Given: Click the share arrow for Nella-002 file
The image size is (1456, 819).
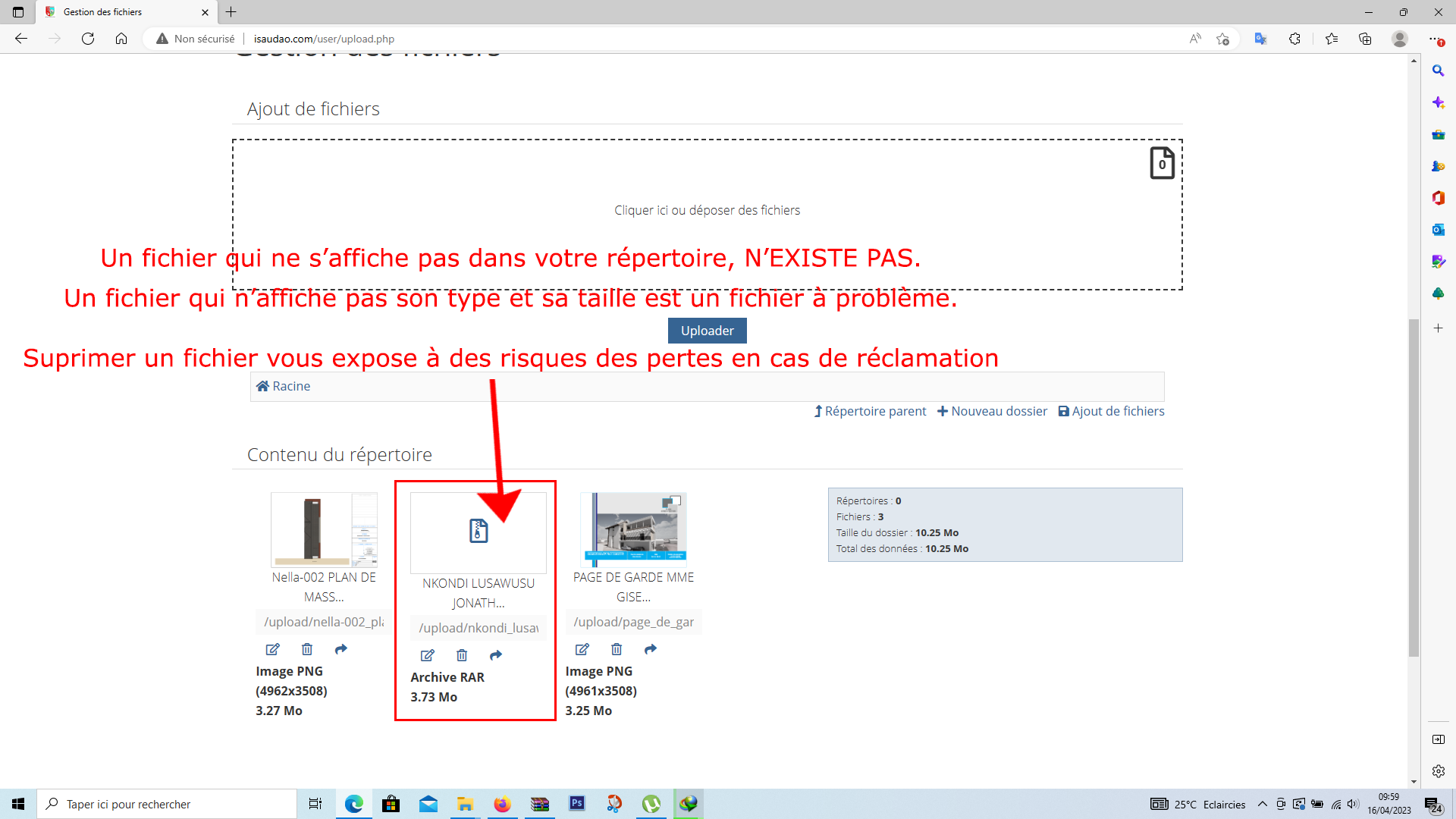Looking at the screenshot, I should (x=341, y=649).
